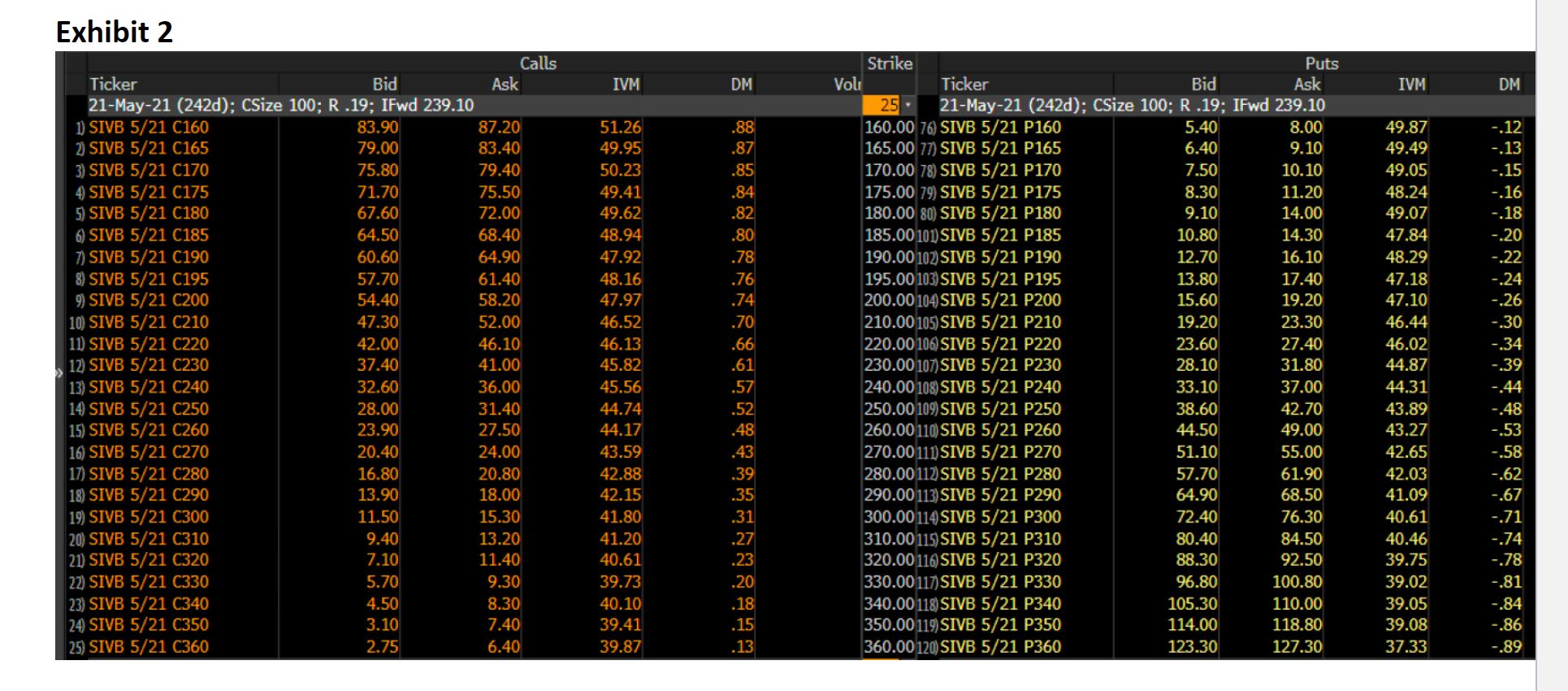This screenshot has width=1568, height=691.
Task: Select the Calls Ticker column header
Action: tap(113, 84)
